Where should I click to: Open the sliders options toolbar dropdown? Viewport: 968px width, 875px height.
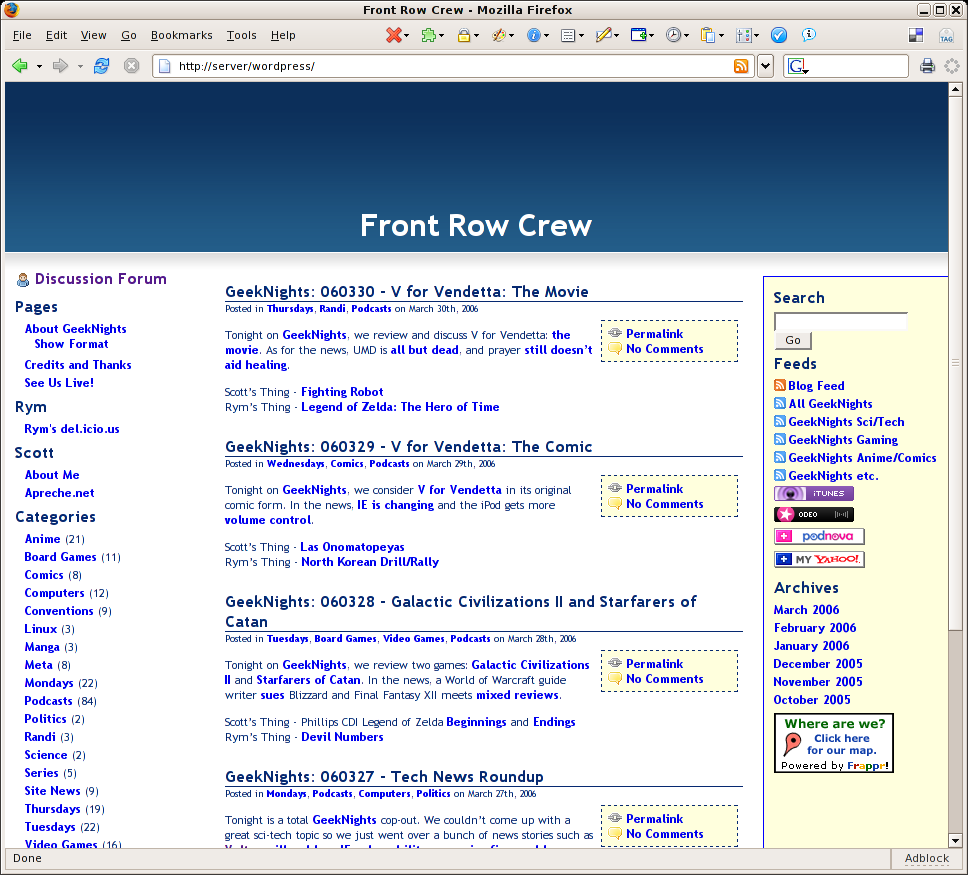point(756,36)
